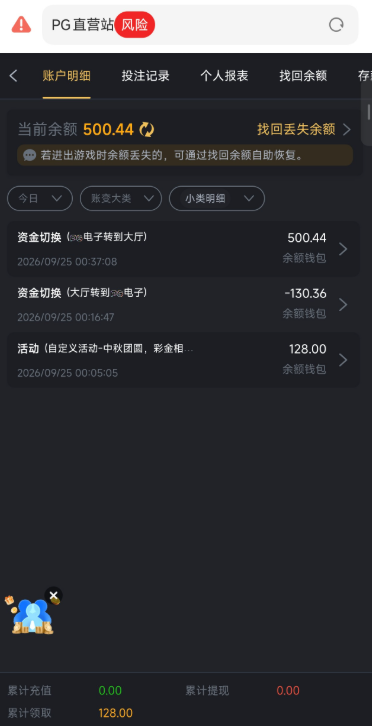Go back using the left arrow
The width and height of the screenshot is (372, 726).
point(13,76)
